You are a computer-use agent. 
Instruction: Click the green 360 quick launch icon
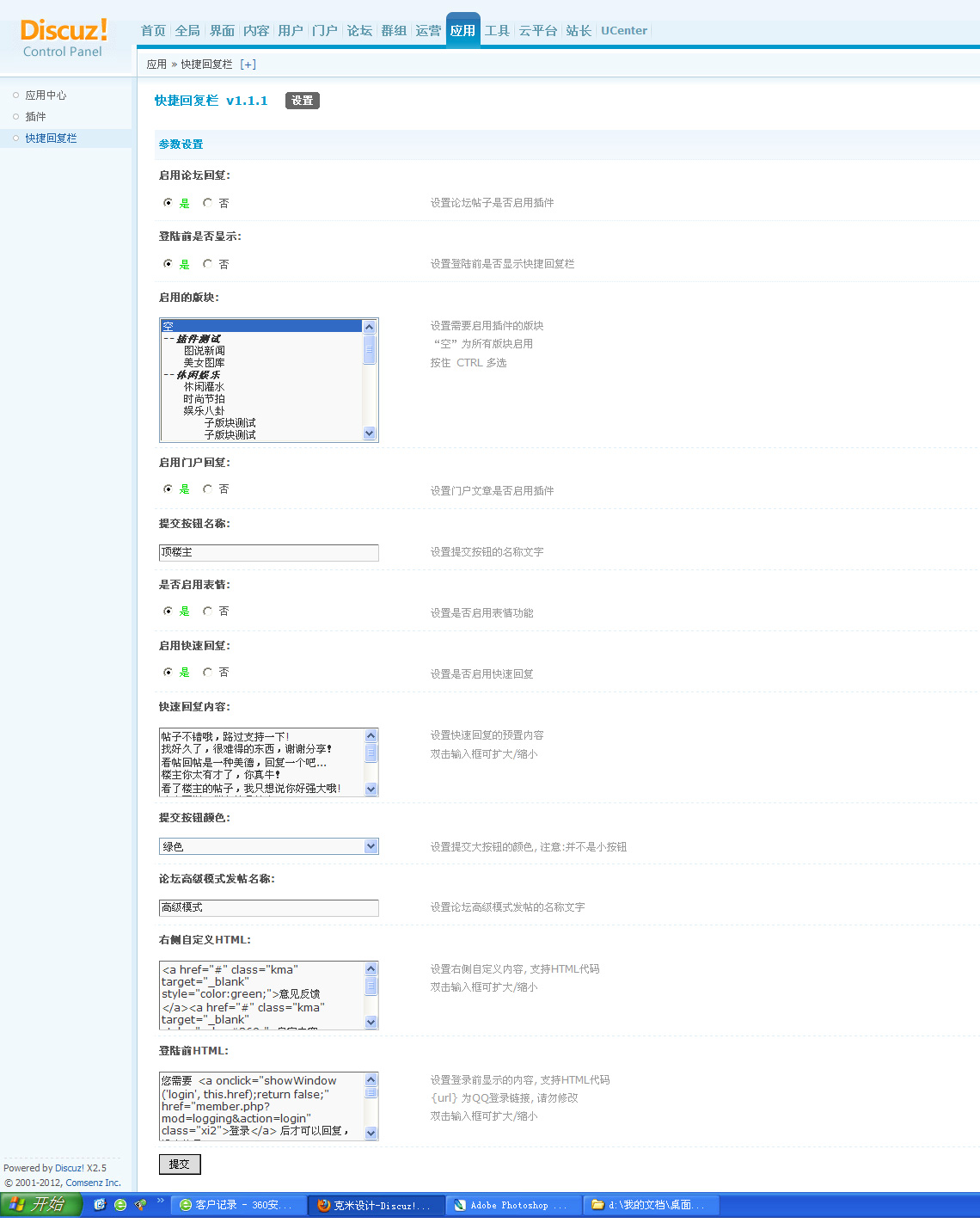pos(120,1205)
